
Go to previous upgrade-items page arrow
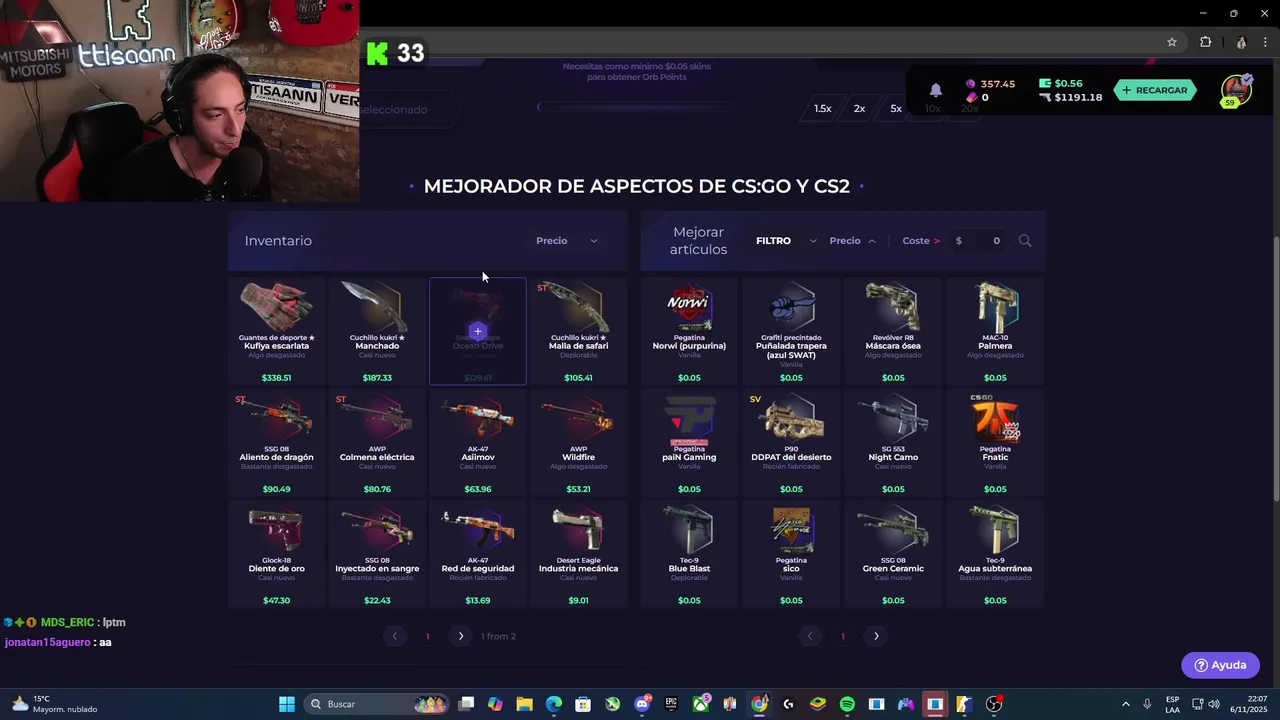coord(810,636)
